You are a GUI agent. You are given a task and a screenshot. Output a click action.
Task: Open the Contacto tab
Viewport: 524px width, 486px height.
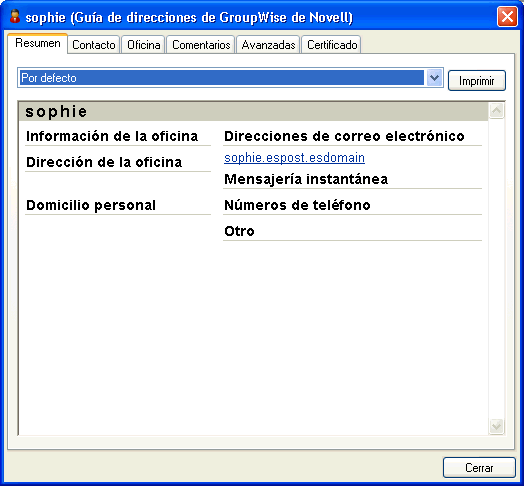coord(94,45)
